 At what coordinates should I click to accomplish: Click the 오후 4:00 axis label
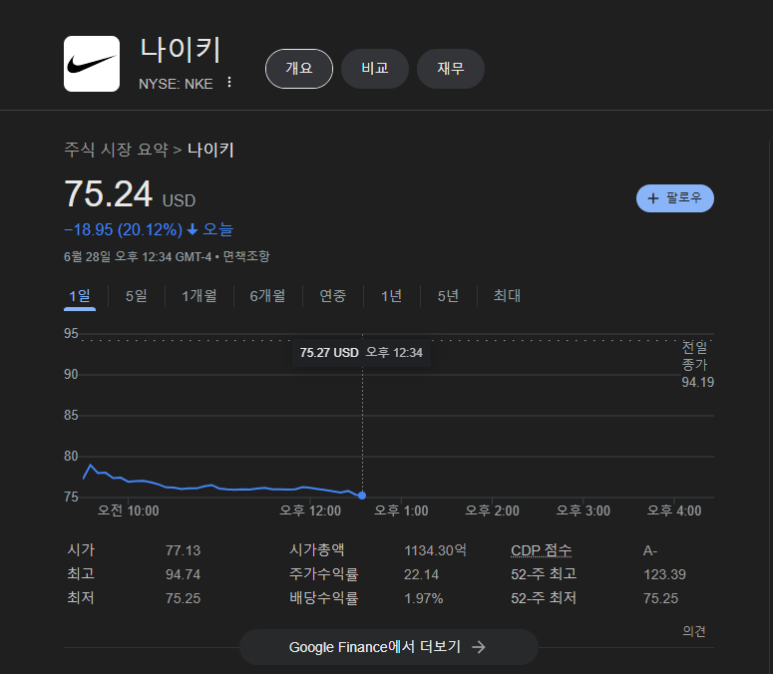point(674,511)
